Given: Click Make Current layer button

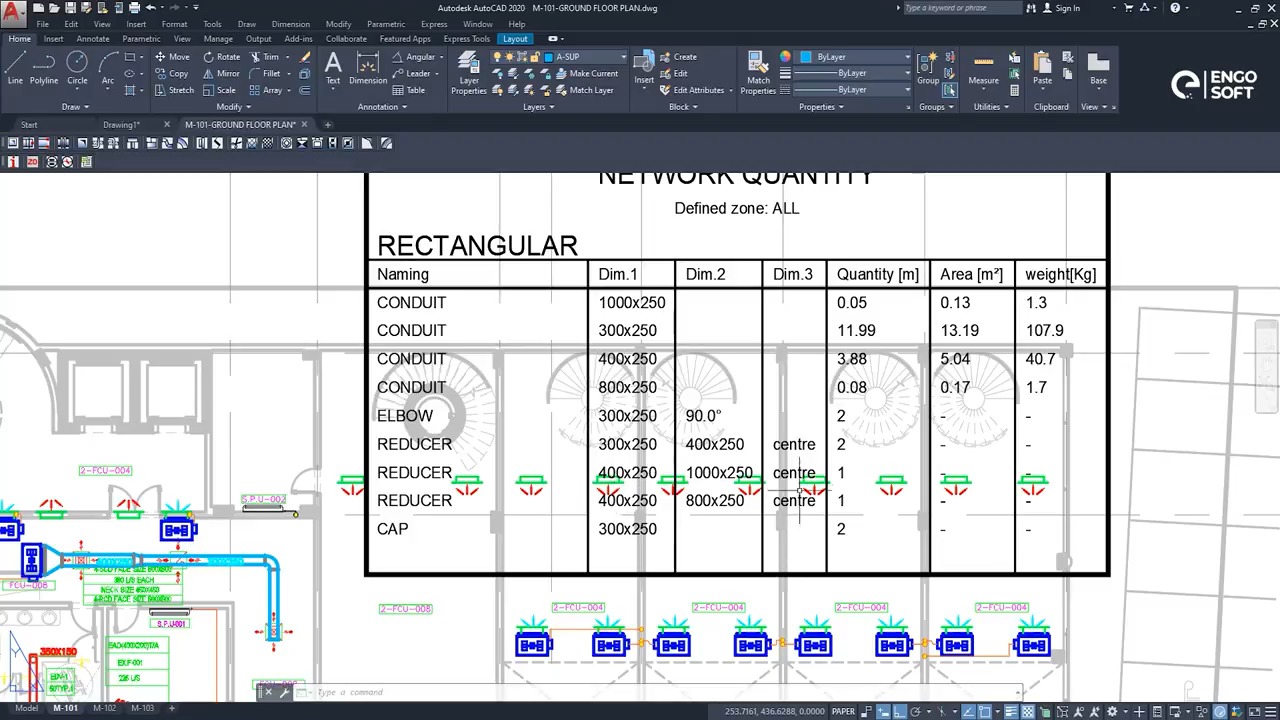Looking at the screenshot, I should (585, 73).
